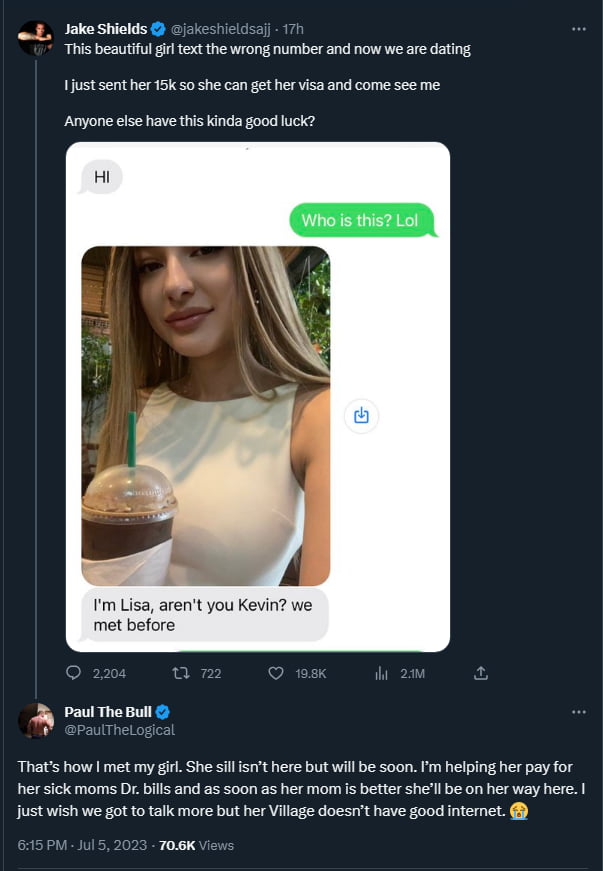The height and width of the screenshot is (871, 603).
Task: Open Jake Shields' profile avatar
Action: (35, 38)
